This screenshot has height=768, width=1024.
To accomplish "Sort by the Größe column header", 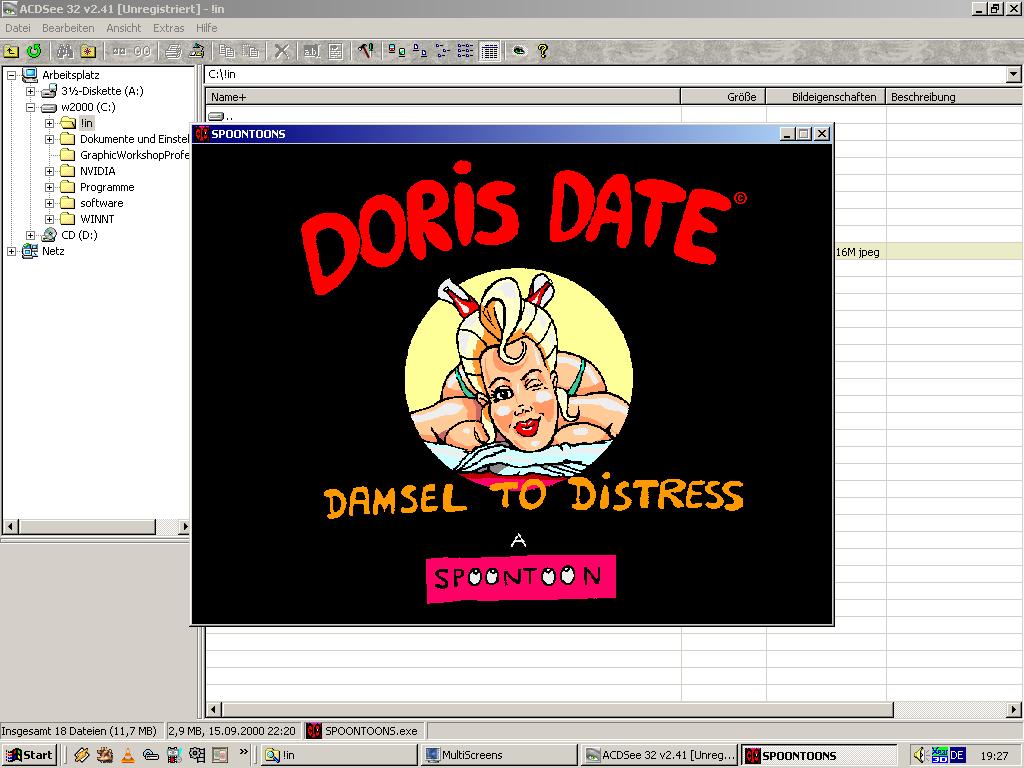I will 724,97.
